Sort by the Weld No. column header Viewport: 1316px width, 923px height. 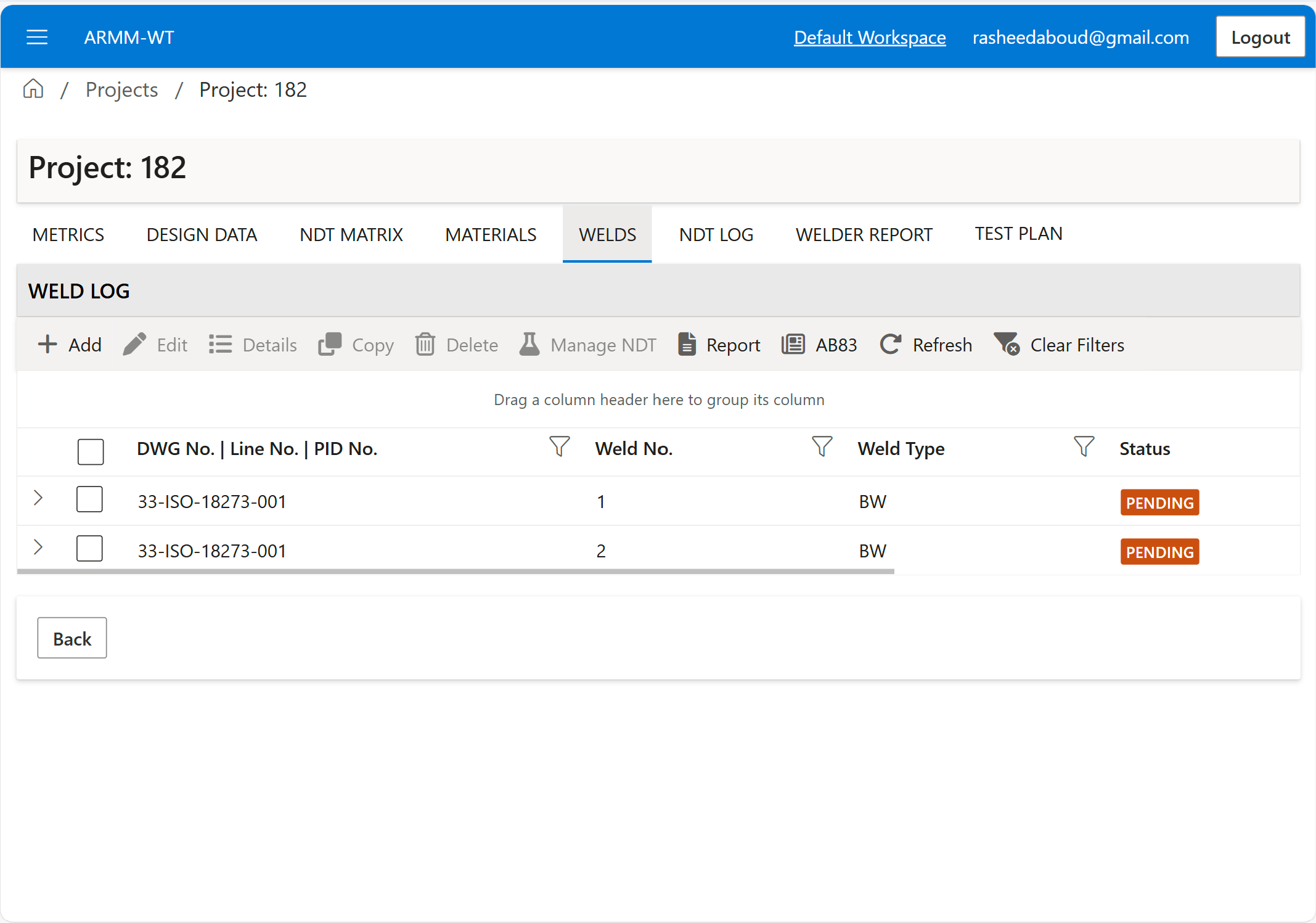click(634, 449)
